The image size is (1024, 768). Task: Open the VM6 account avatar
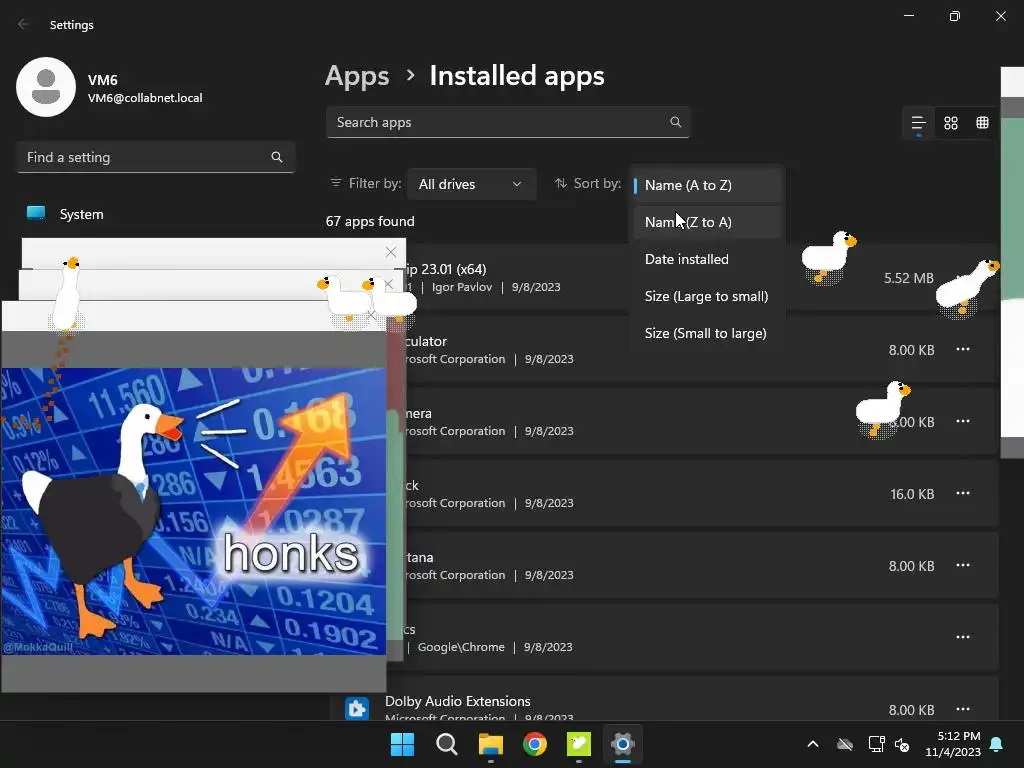pyautogui.click(x=46, y=87)
